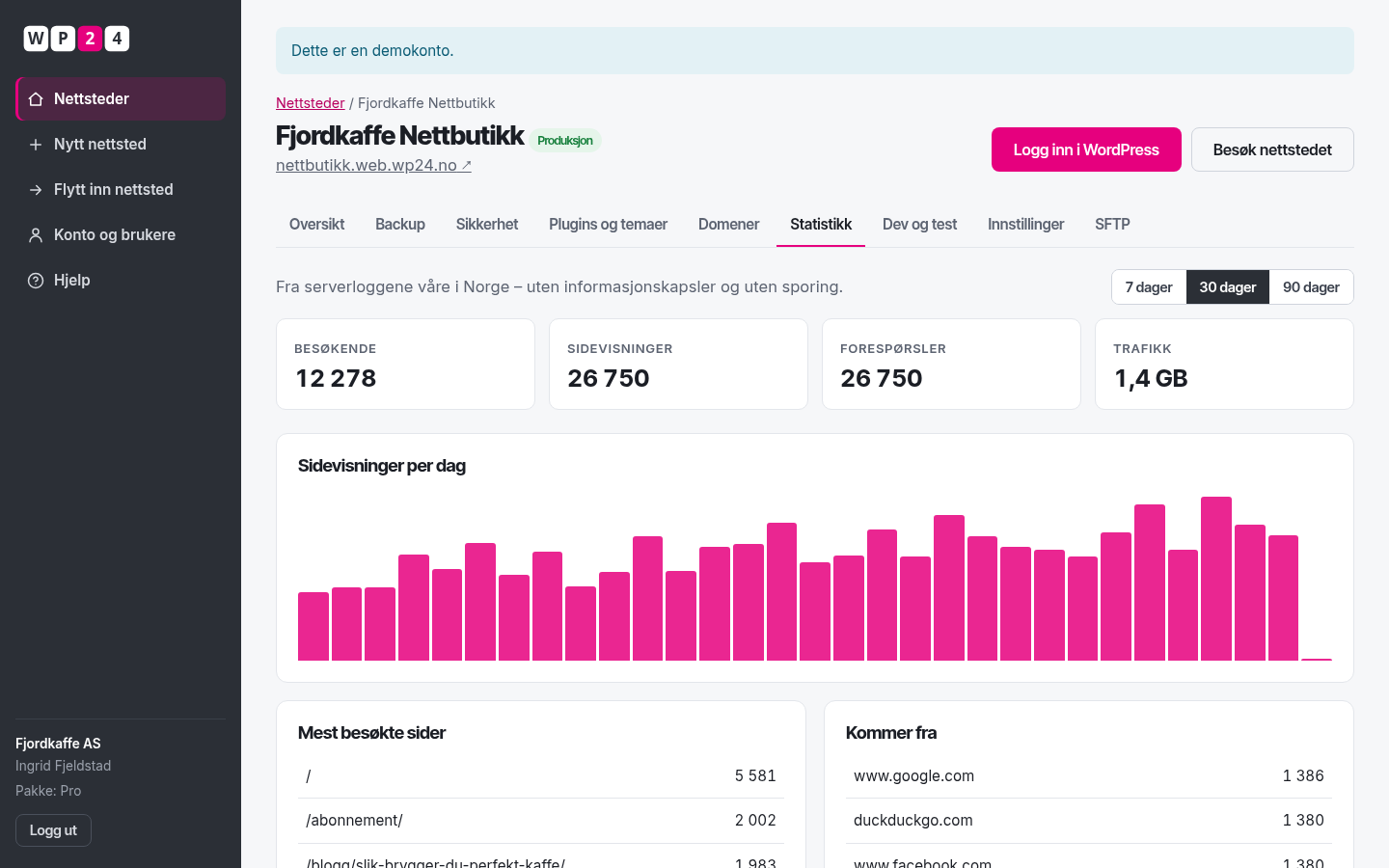1389x868 pixels.
Task: Go to Plugins og temaer tab
Action: click(x=608, y=225)
